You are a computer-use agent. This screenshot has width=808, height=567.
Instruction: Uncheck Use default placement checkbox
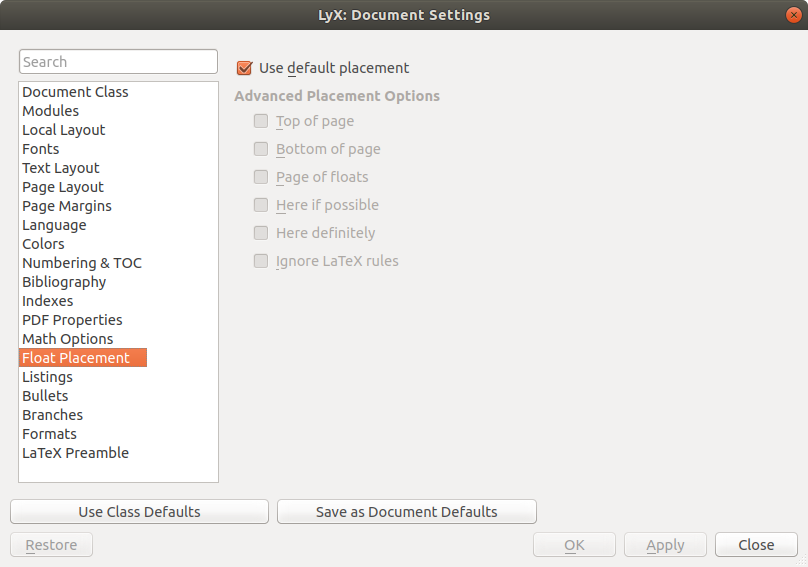[244, 68]
